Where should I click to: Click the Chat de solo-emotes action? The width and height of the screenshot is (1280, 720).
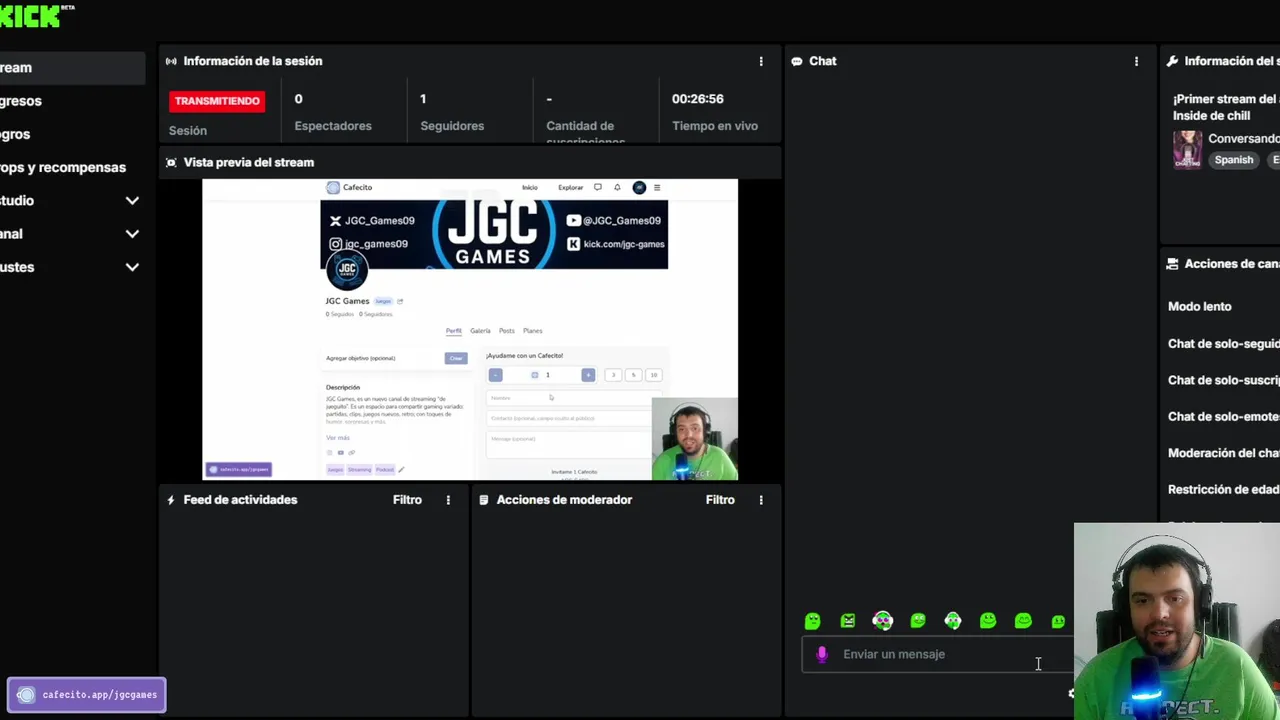coord(1224,417)
